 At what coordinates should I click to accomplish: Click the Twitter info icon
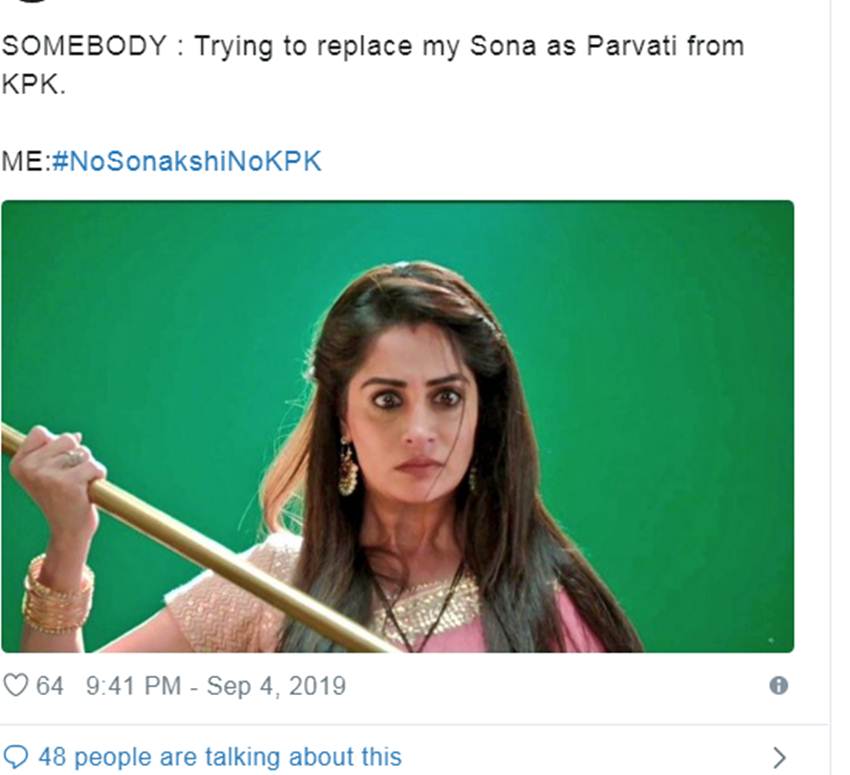(x=778, y=686)
